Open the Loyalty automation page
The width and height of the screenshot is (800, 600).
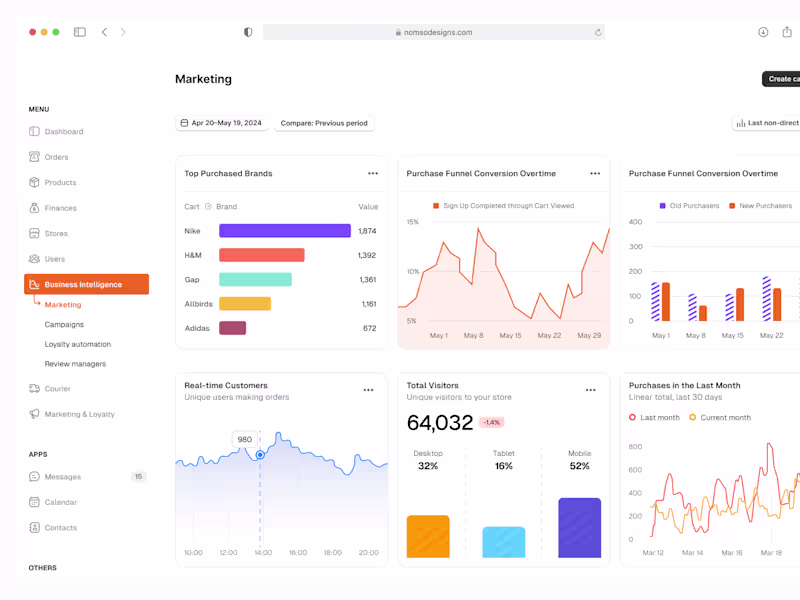(76, 344)
